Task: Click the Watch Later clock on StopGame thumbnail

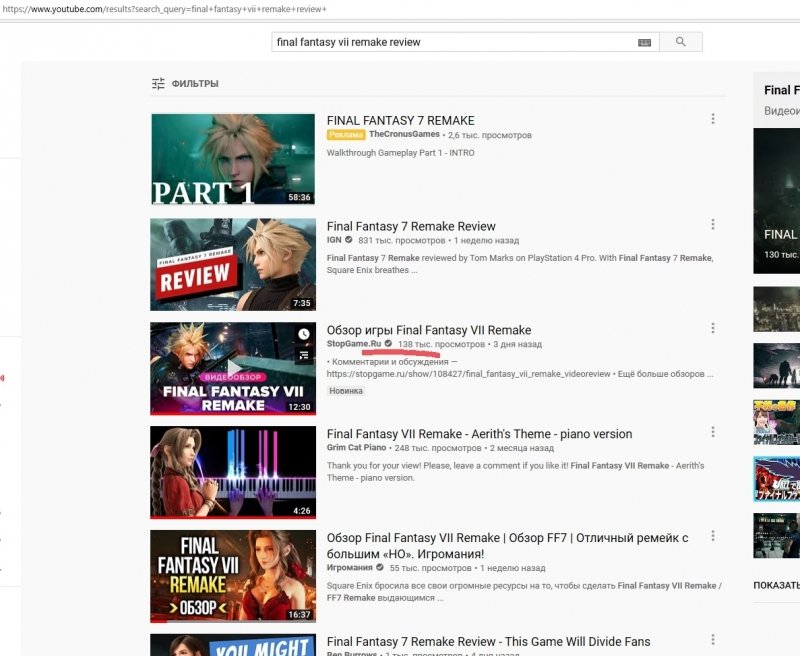Action: pyautogui.click(x=304, y=334)
